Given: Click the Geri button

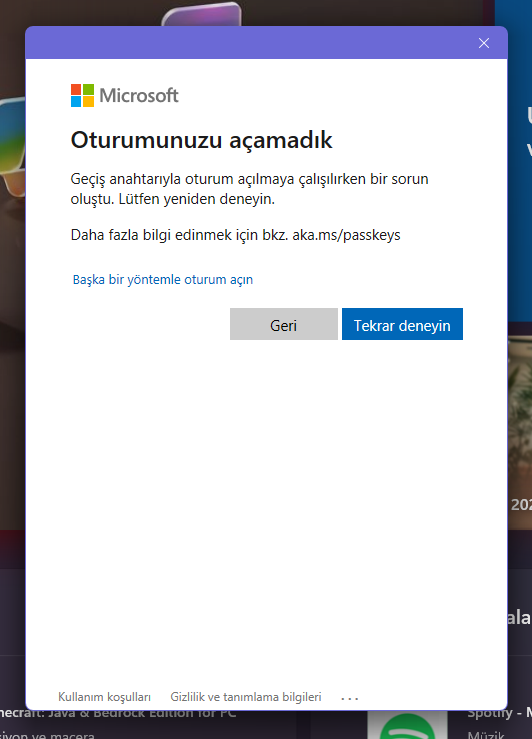Looking at the screenshot, I should click(x=284, y=324).
